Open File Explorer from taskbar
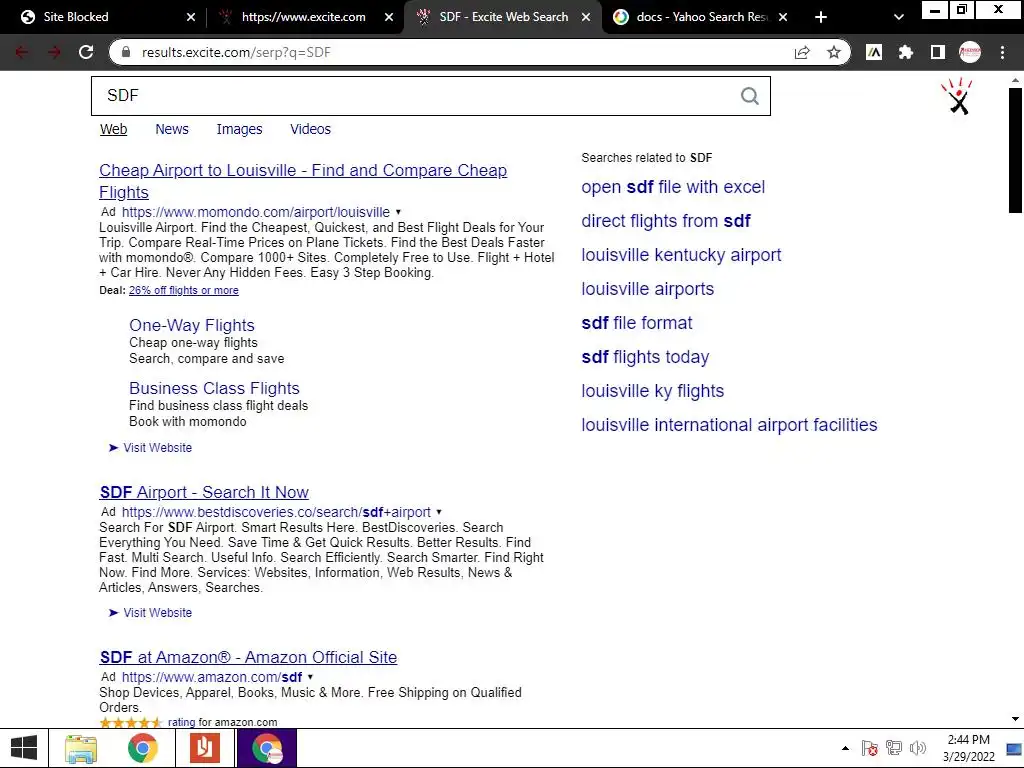1024x768 pixels. 81,748
